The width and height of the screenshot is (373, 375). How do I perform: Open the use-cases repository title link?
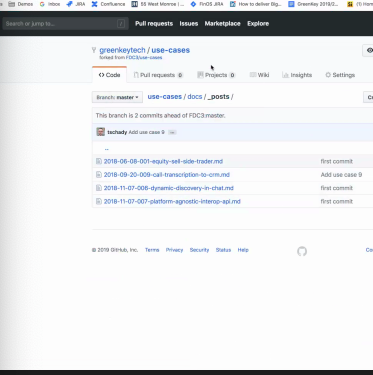171,50
